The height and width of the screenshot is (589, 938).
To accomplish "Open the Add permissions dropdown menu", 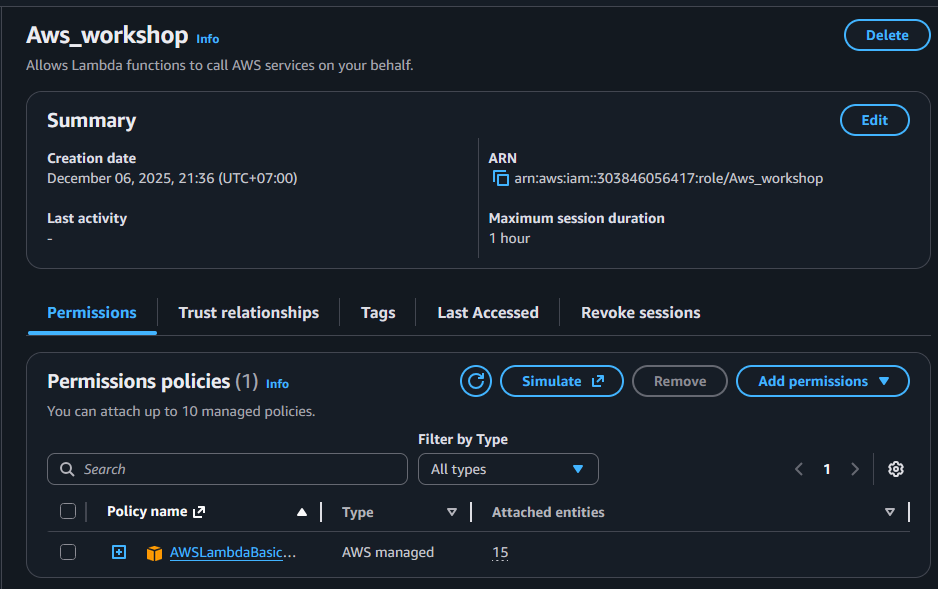I will tap(822, 381).
